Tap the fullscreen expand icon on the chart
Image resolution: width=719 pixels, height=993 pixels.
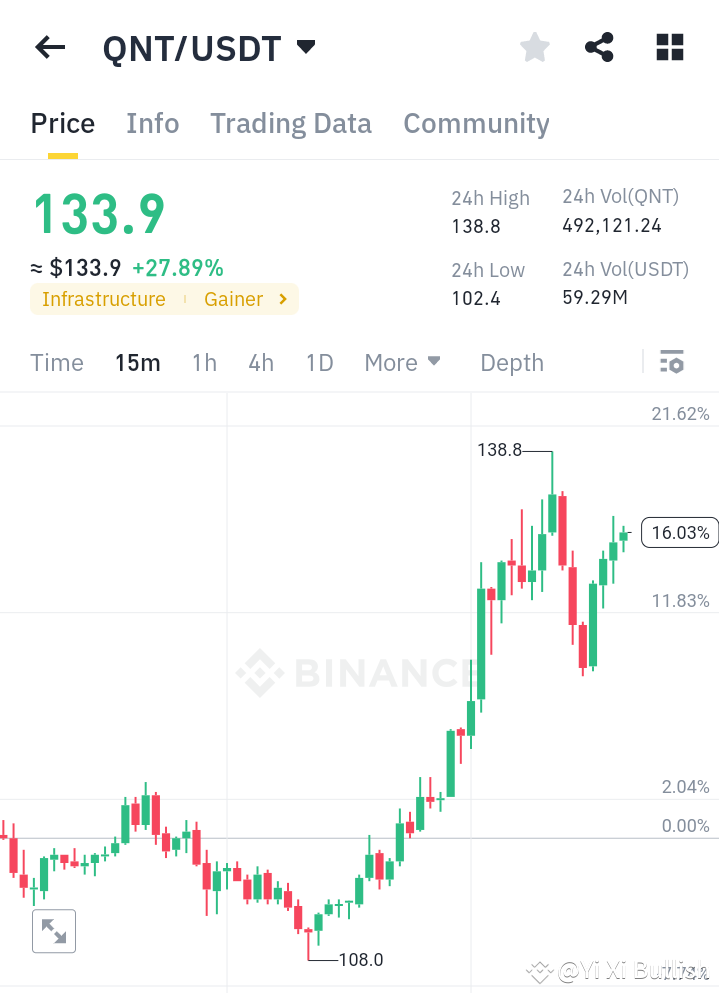(54, 931)
